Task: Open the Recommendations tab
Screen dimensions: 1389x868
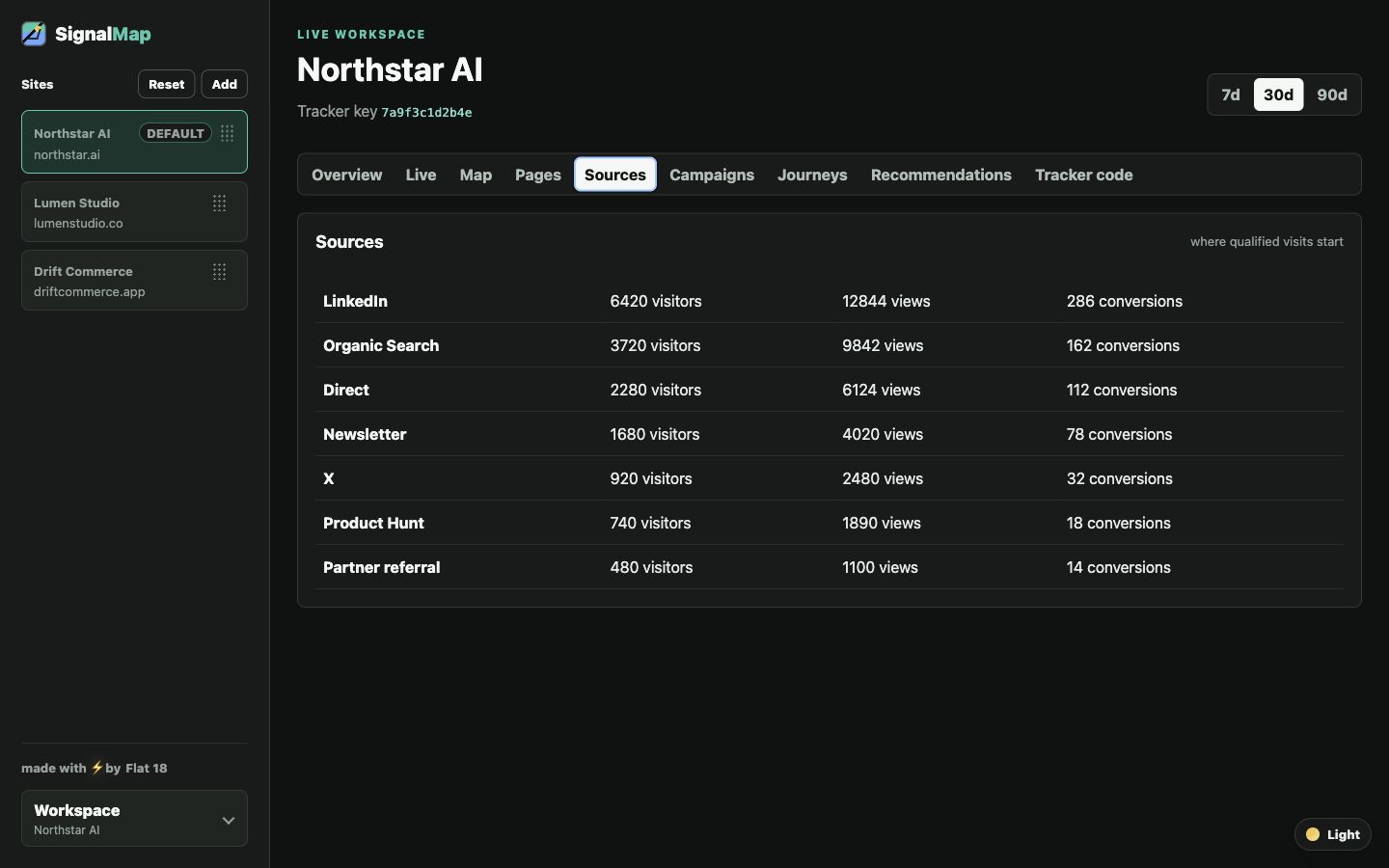Action: pyautogui.click(x=941, y=175)
